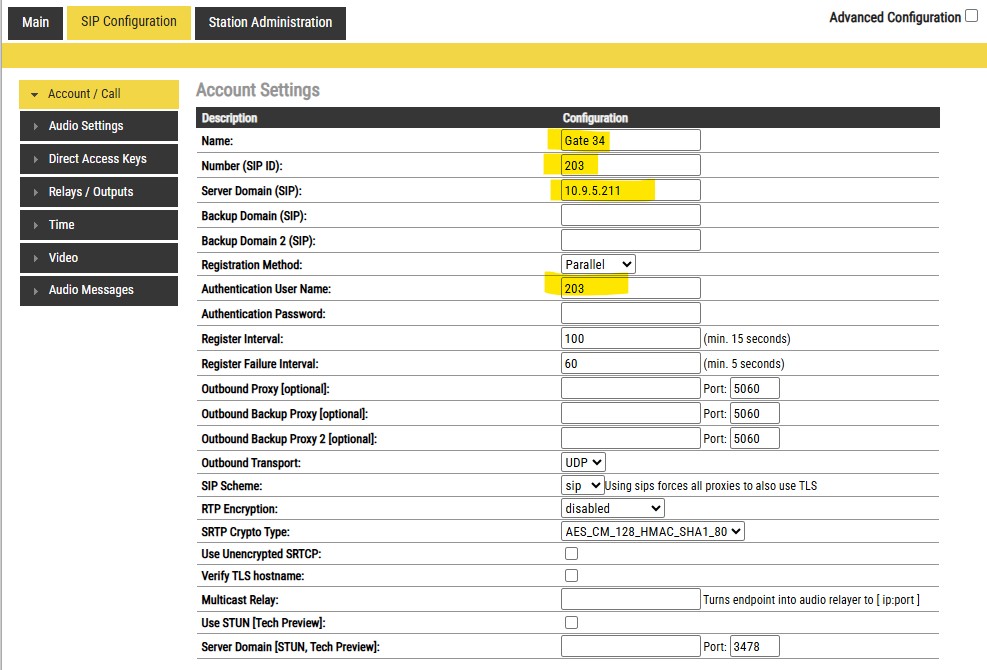Screen dimensions: 987x670
Task: Expand the Relays / Outputs section
Action: [x=98, y=192]
